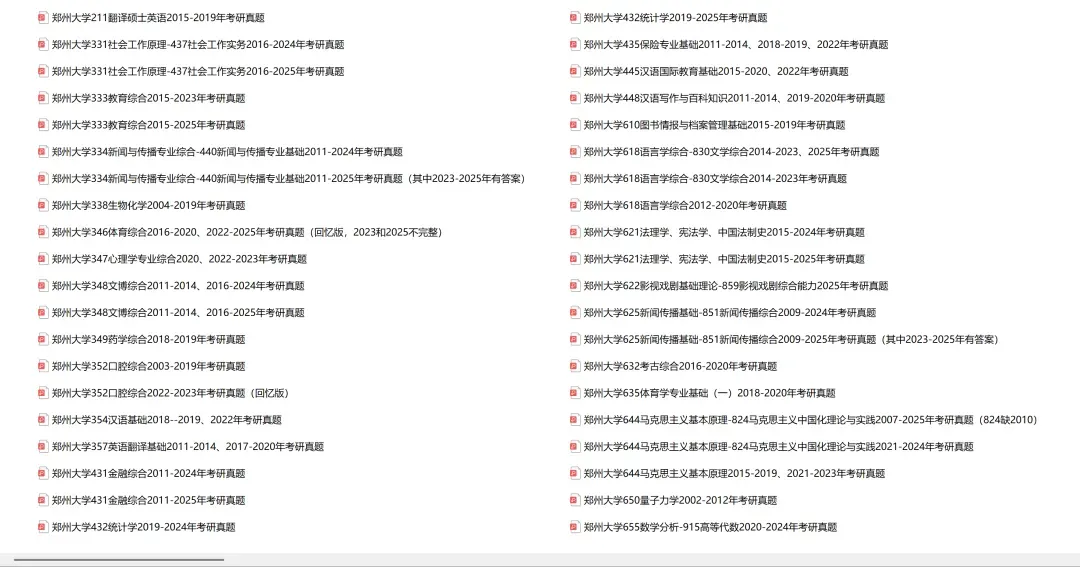Click the PDF icon for 郑州大学352口腔综合2003-2019
Screen dimensions: 1080x567
pos(43,367)
